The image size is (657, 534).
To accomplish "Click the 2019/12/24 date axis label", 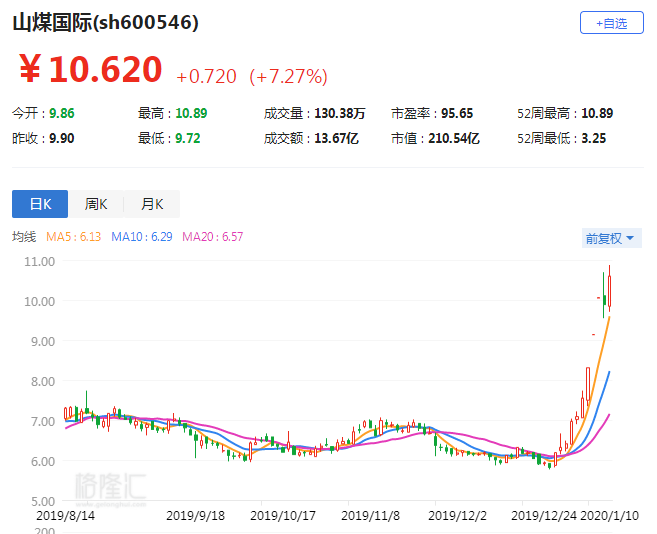I will tap(544, 516).
